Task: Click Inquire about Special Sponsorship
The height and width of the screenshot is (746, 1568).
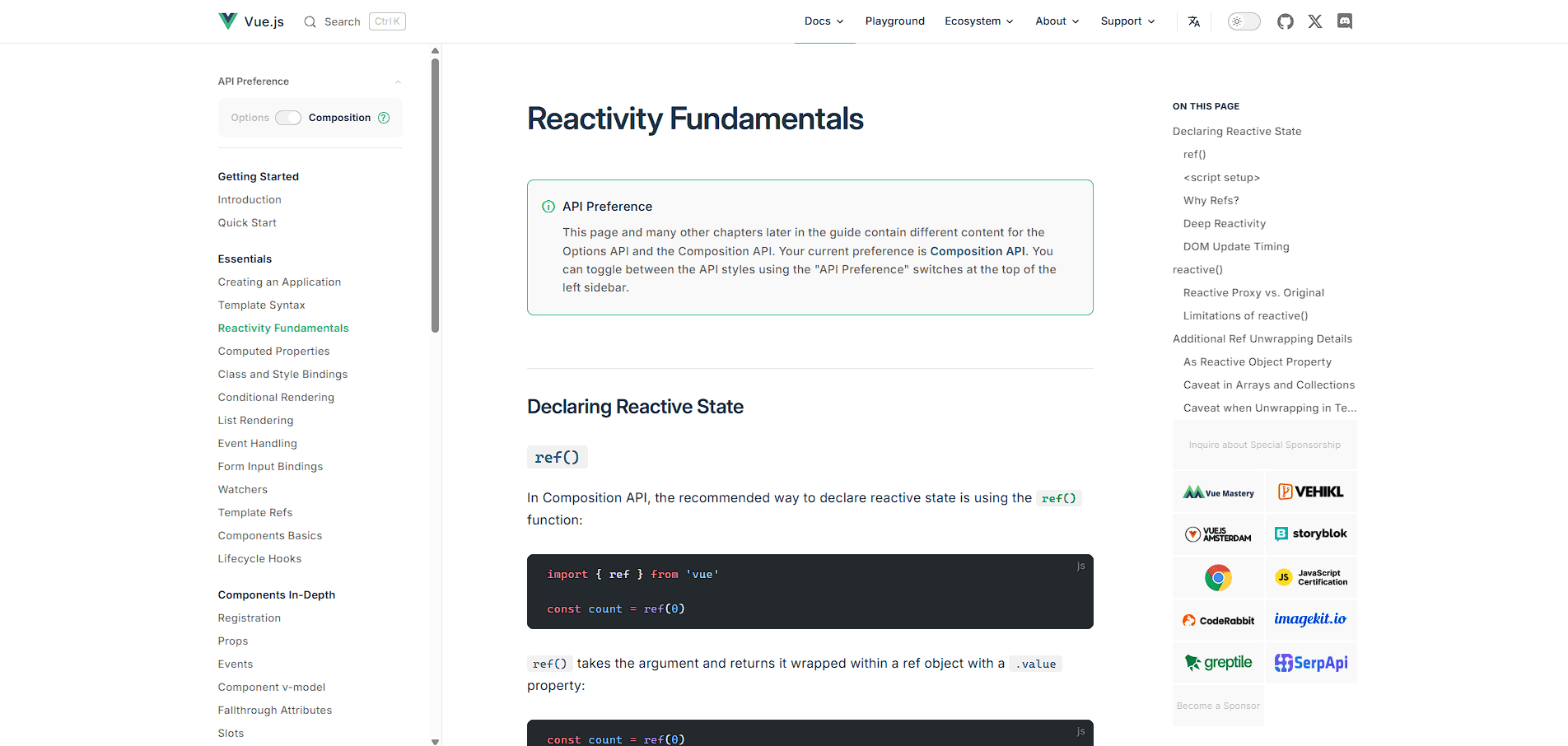Action: click(1265, 445)
